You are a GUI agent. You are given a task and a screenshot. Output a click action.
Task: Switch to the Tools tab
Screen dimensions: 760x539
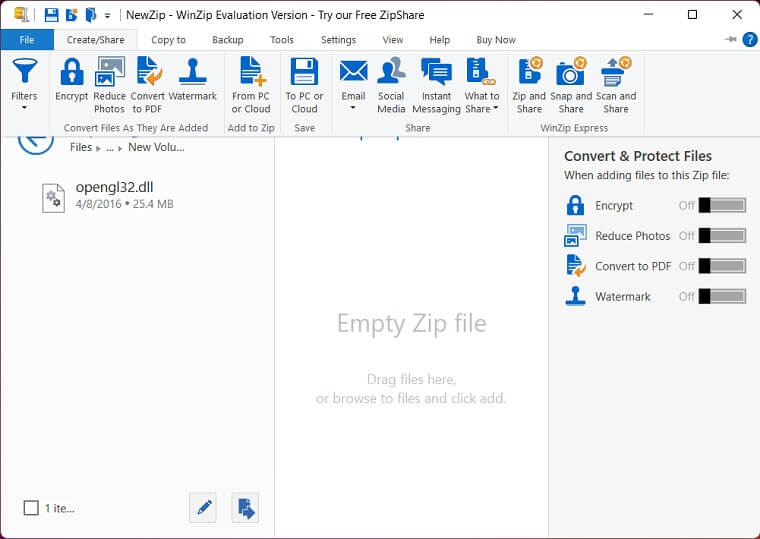tap(282, 40)
